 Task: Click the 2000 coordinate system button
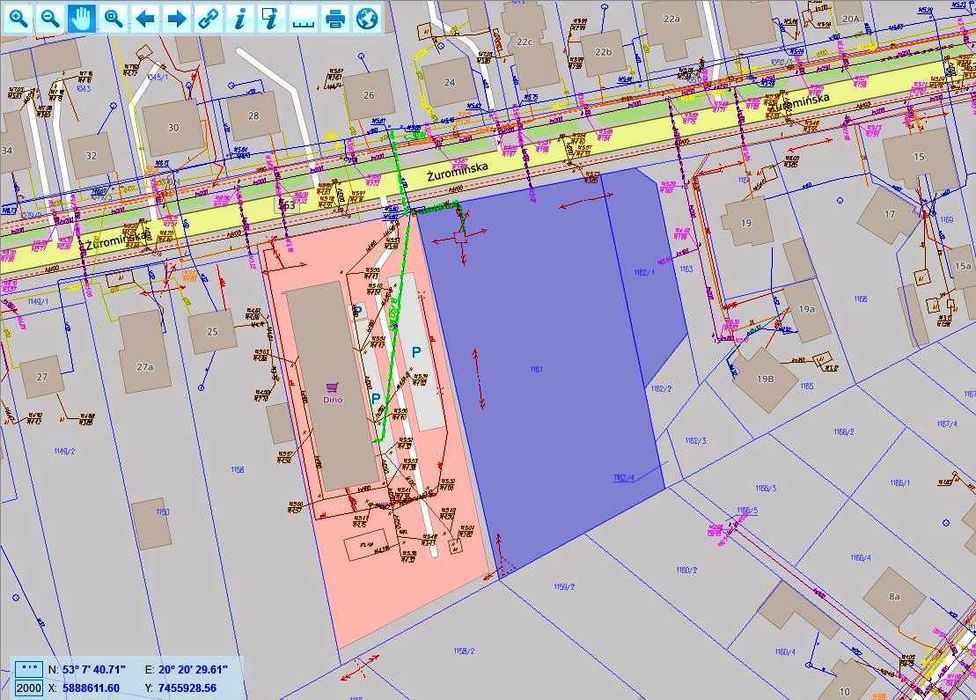[29, 688]
